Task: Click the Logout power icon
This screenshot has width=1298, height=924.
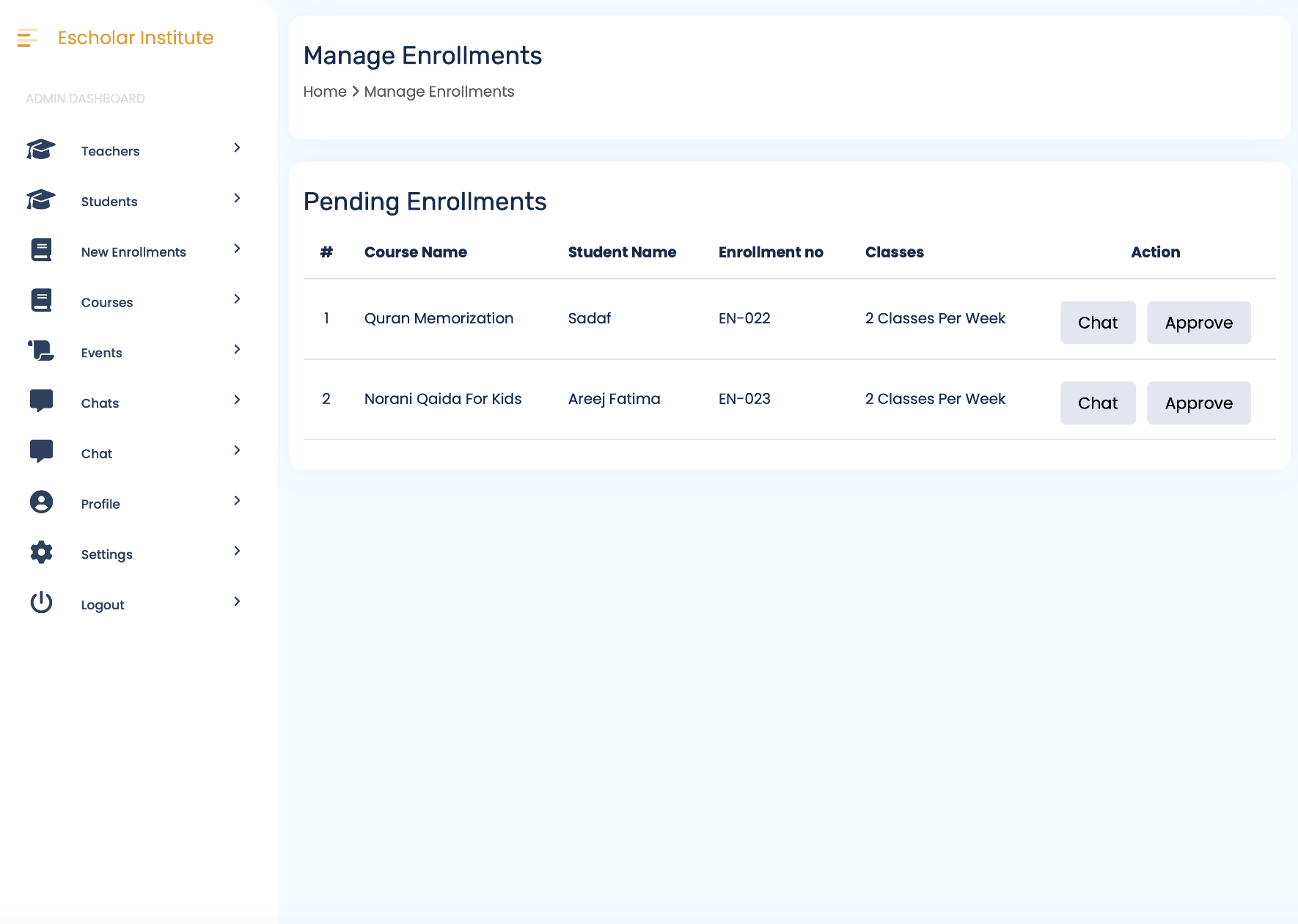Action: coord(40,602)
